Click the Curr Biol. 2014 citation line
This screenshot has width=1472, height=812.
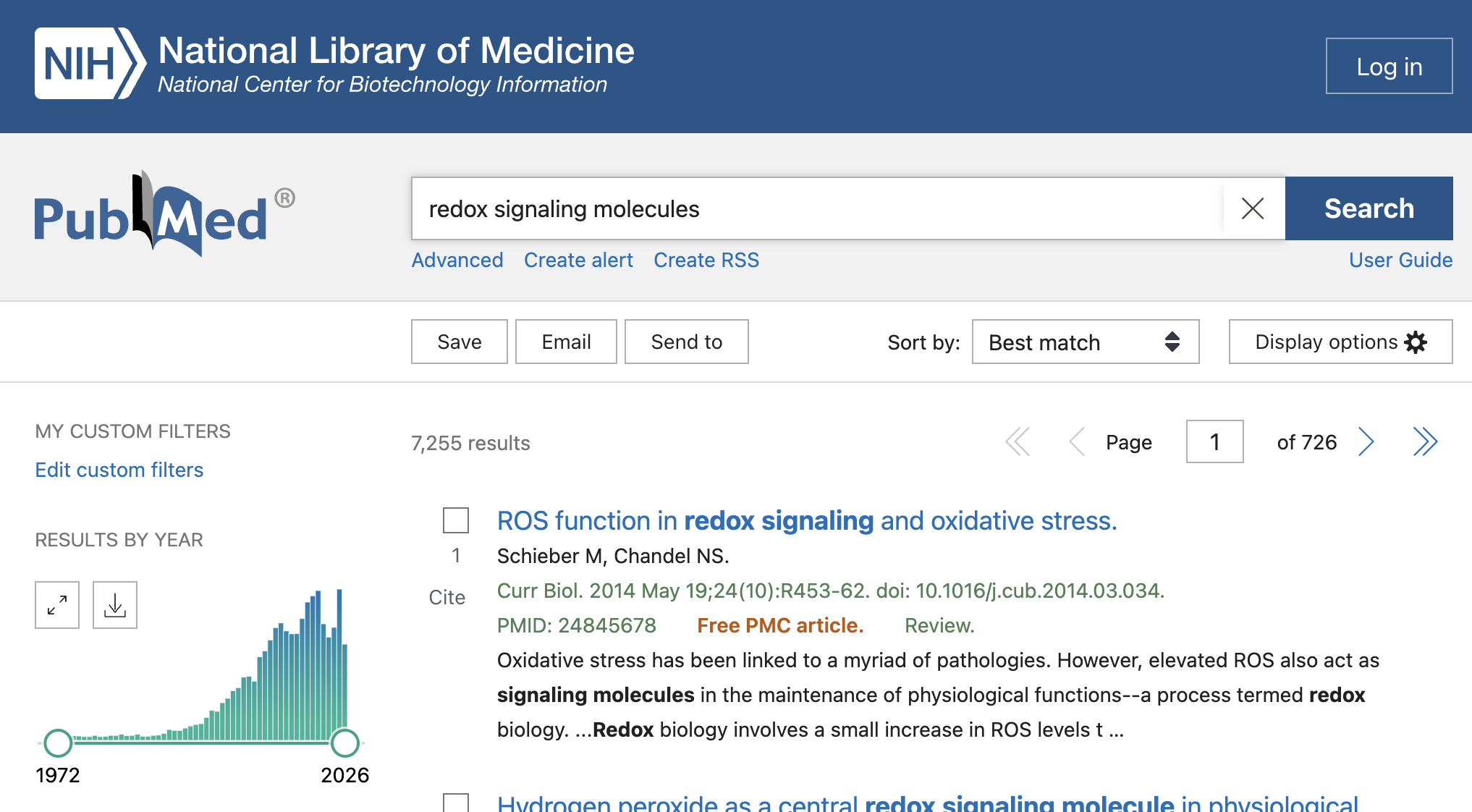(x=830, y=591)
